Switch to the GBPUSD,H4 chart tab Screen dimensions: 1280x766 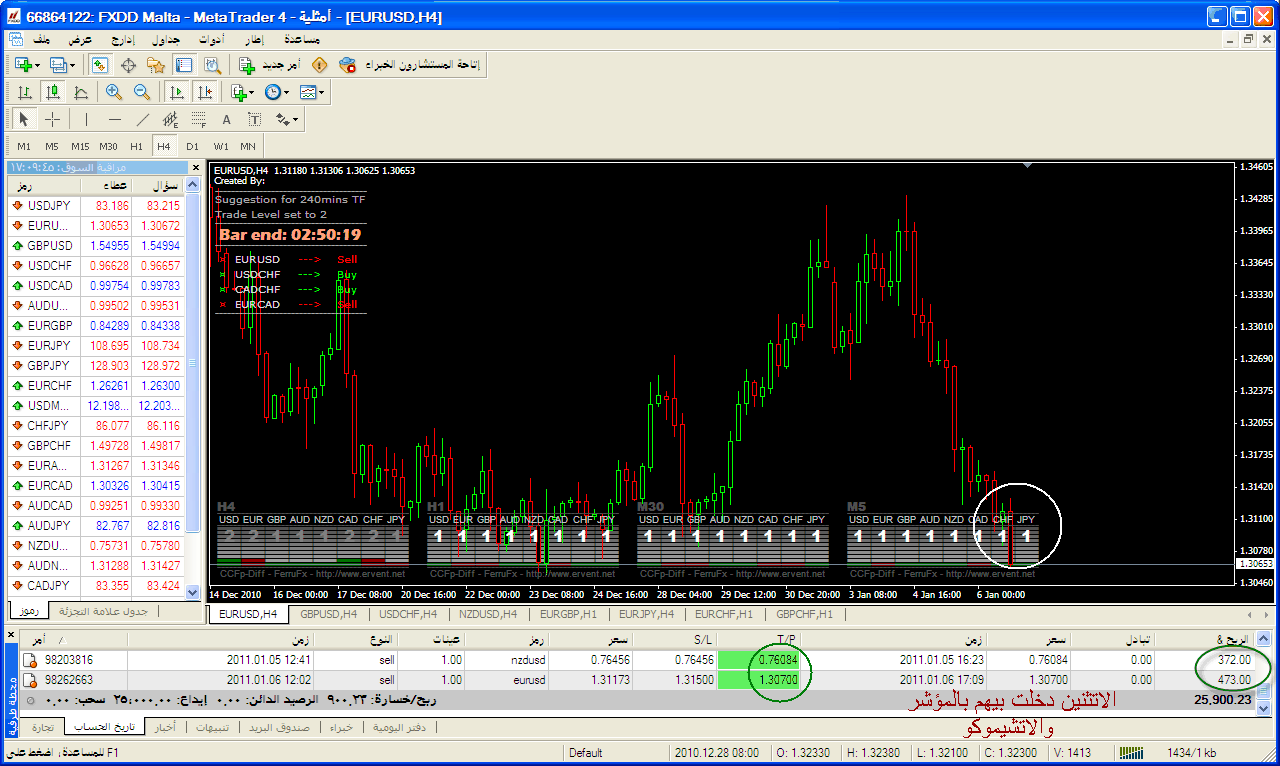coord(328,614)
